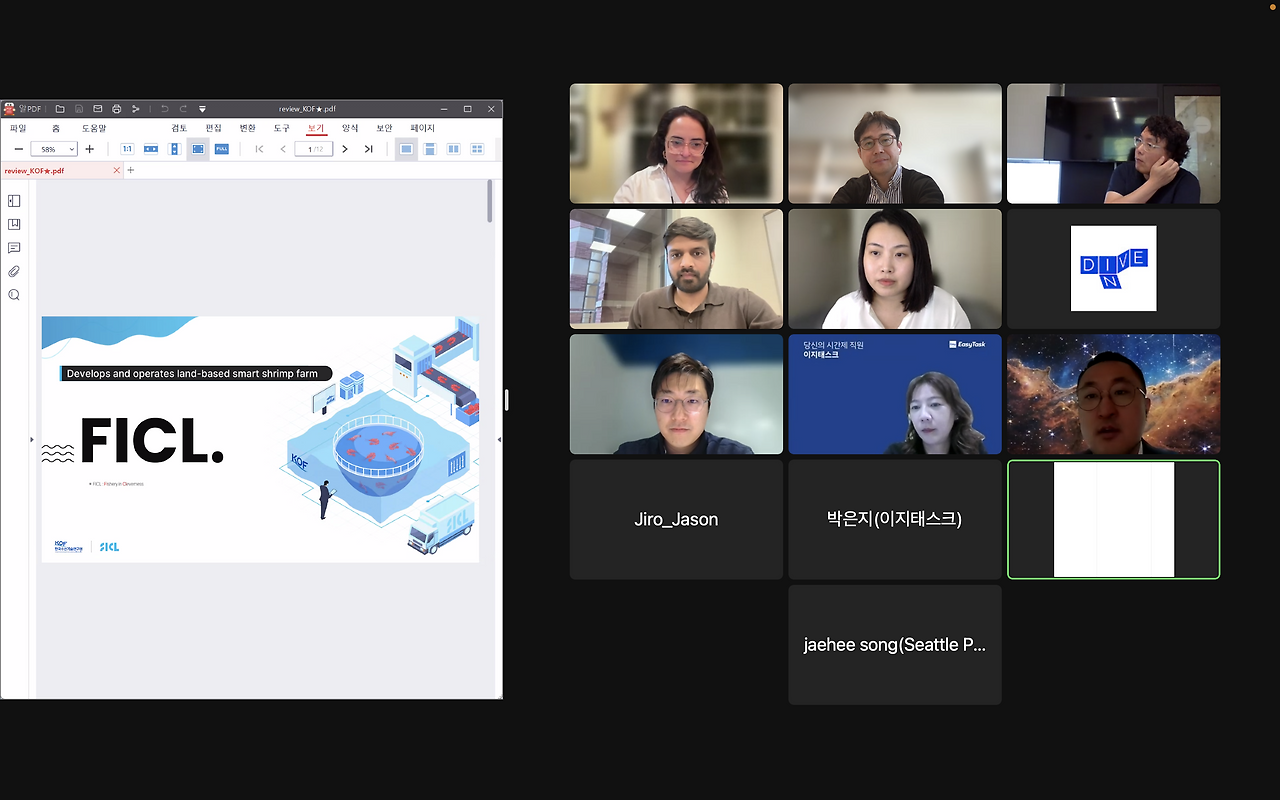The height and width of the screenshot is (800, 1280).
Task: Switch to the 양식 tab
Action: point(350,128)
